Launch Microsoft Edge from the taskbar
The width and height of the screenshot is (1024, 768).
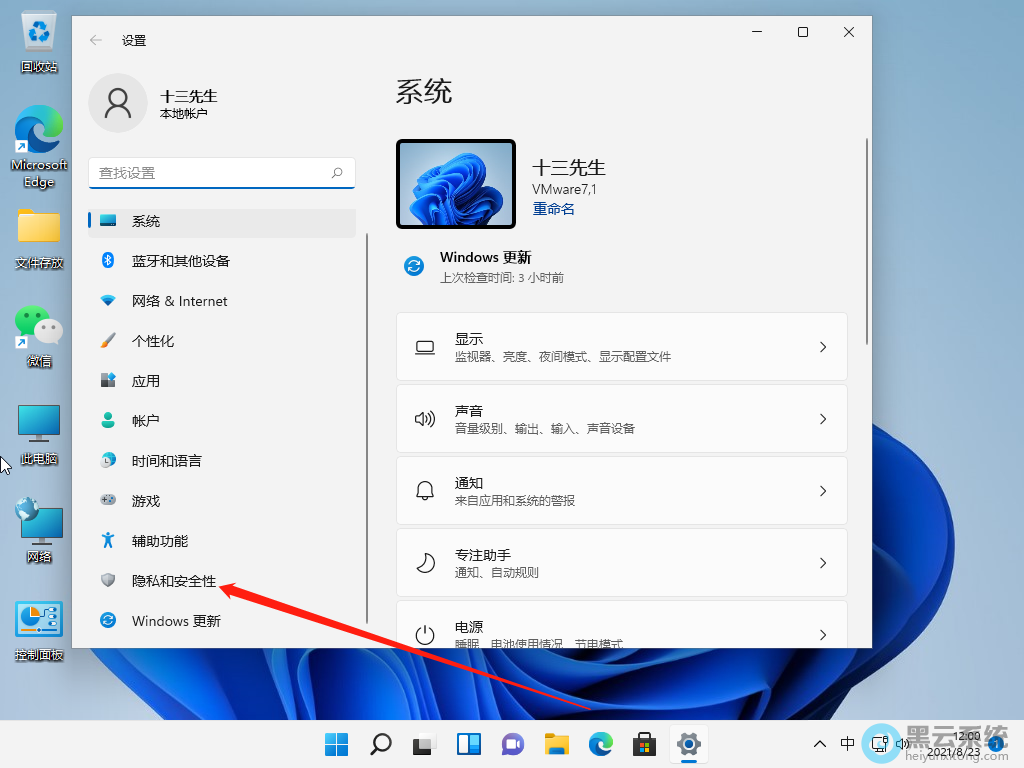coord(600,744)
